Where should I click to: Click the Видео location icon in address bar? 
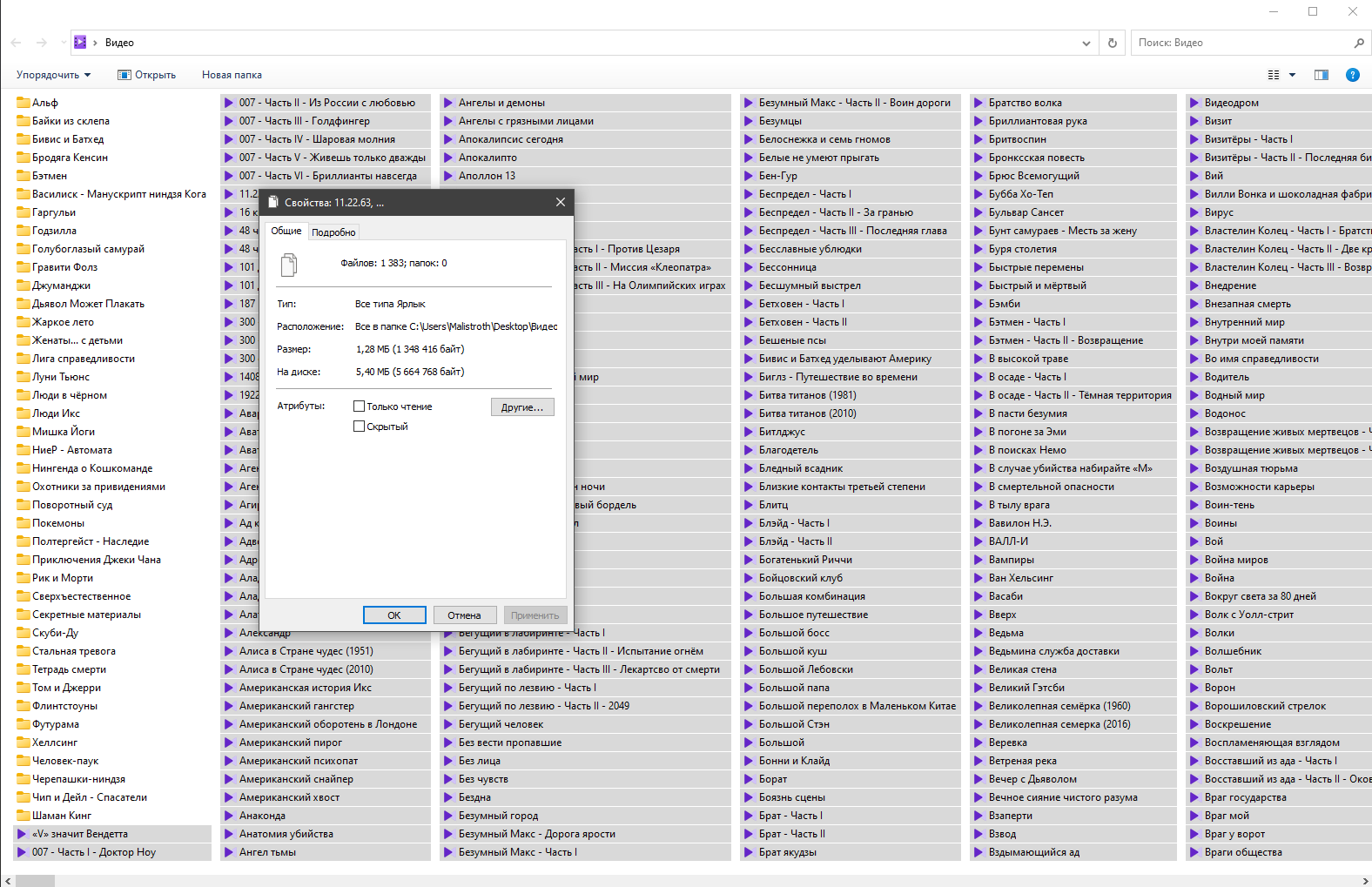(80, 42)
